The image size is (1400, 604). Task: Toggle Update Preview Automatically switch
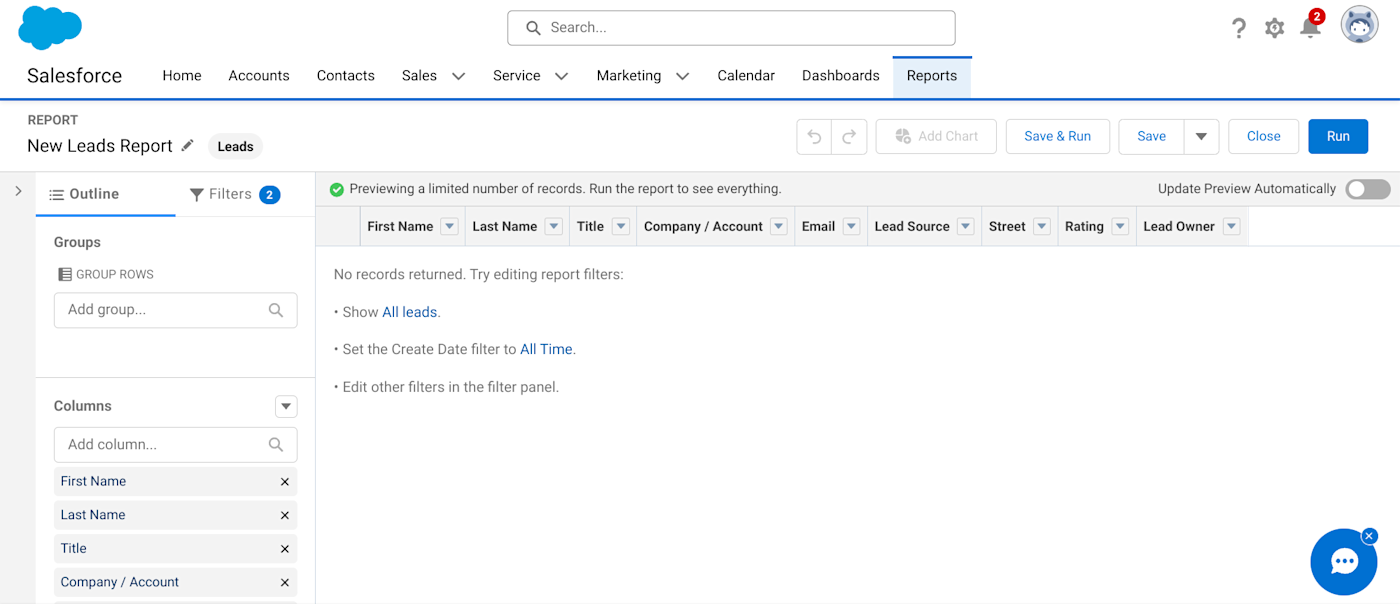[1367, 189]
